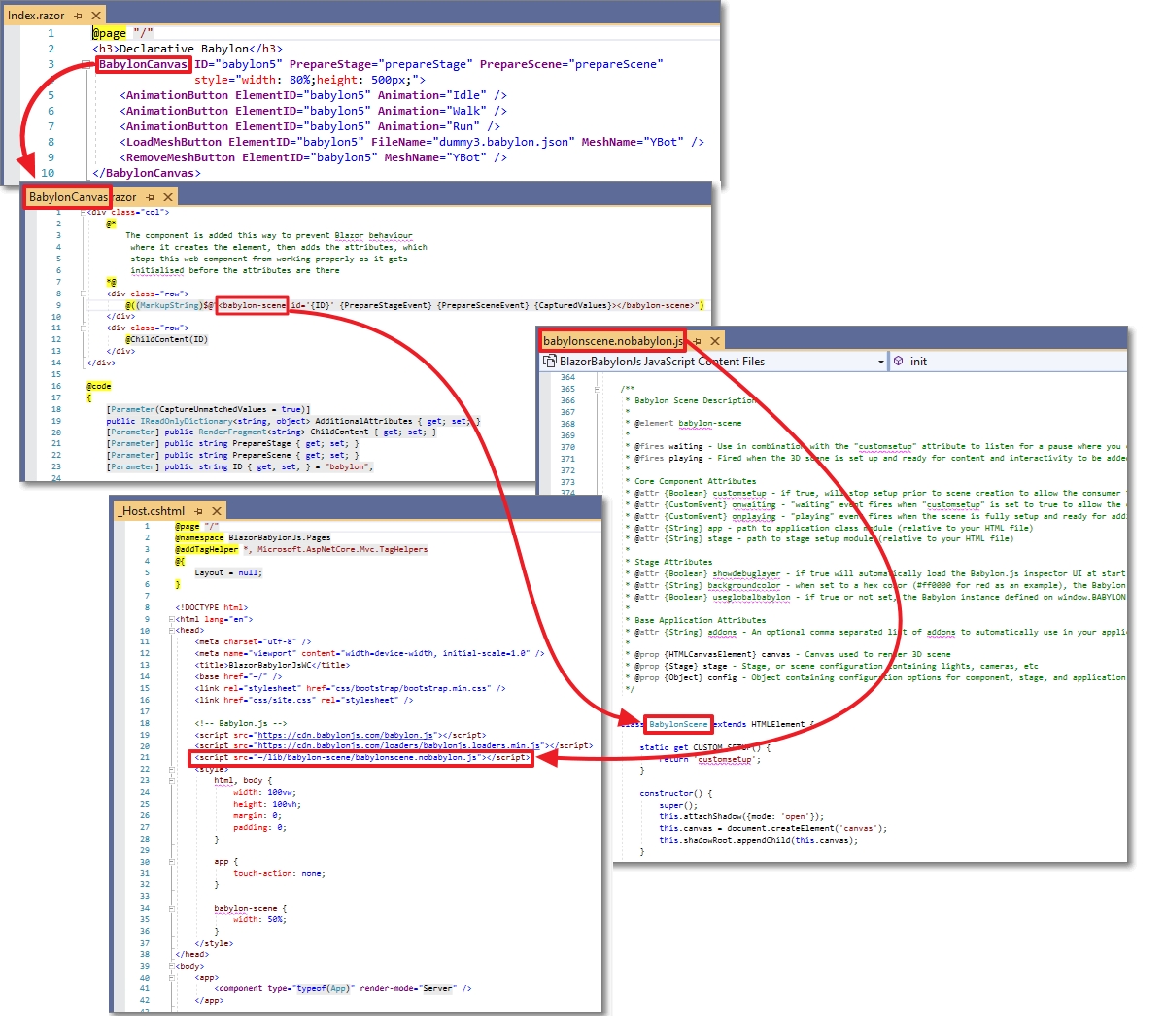Collapse the body element at line 39

tap(172, 966)
